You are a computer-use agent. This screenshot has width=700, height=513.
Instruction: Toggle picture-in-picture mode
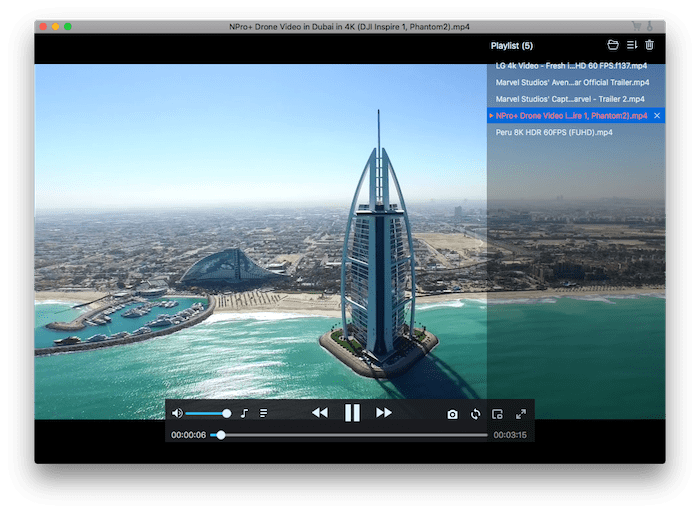pos(498,414)
